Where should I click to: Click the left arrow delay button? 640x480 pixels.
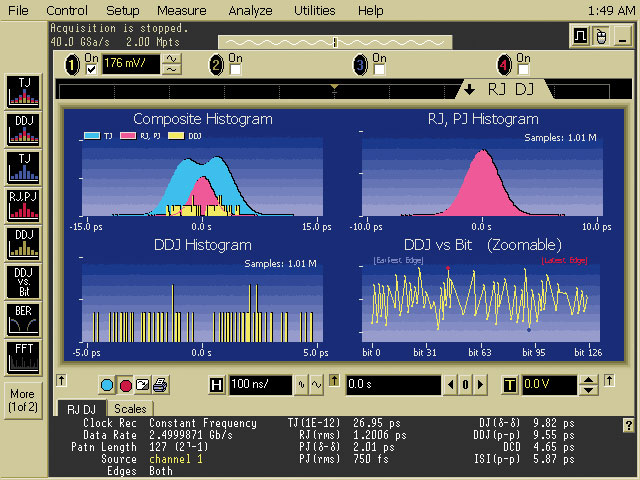(x=451, y=384)
